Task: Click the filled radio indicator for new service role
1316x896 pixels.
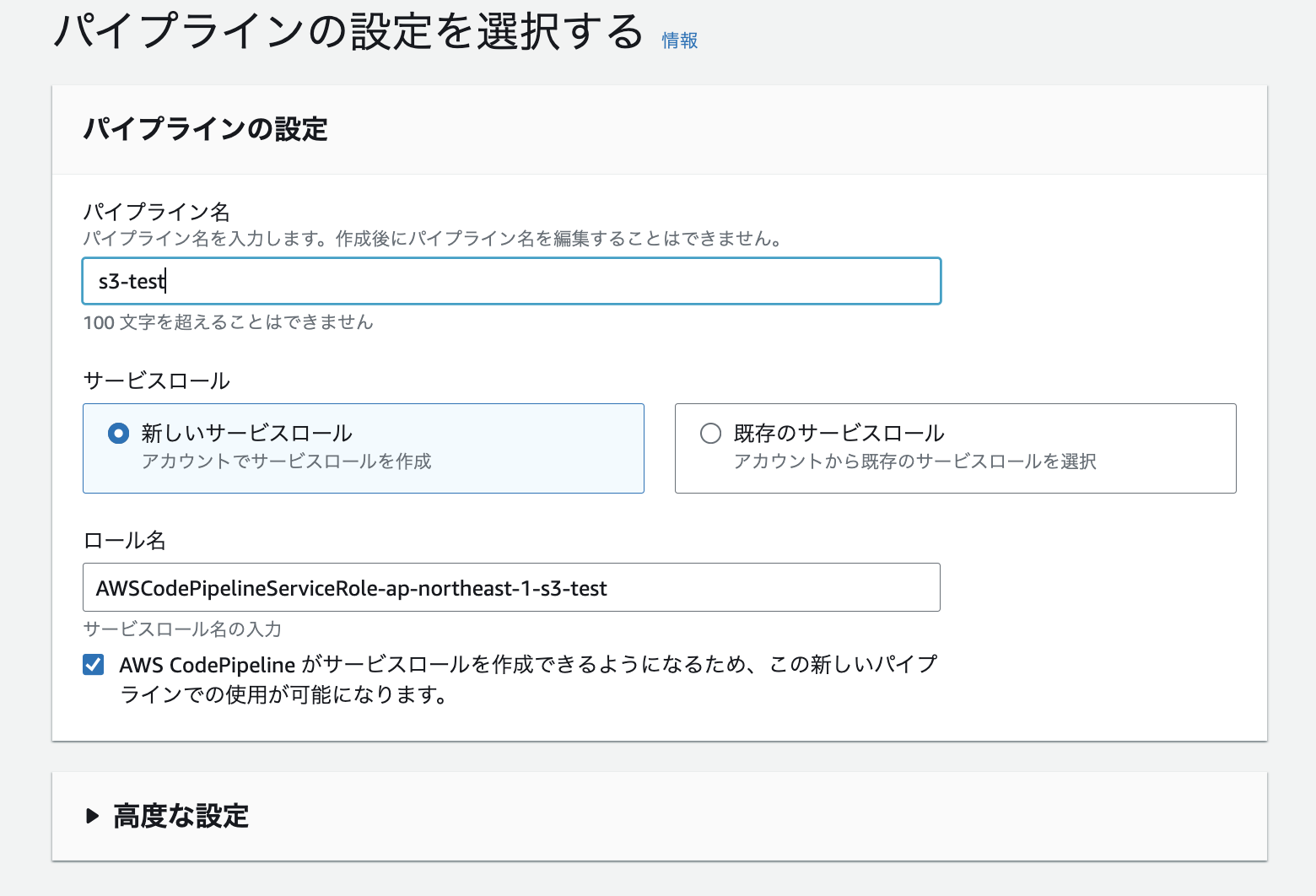Action: coord(119,433)
